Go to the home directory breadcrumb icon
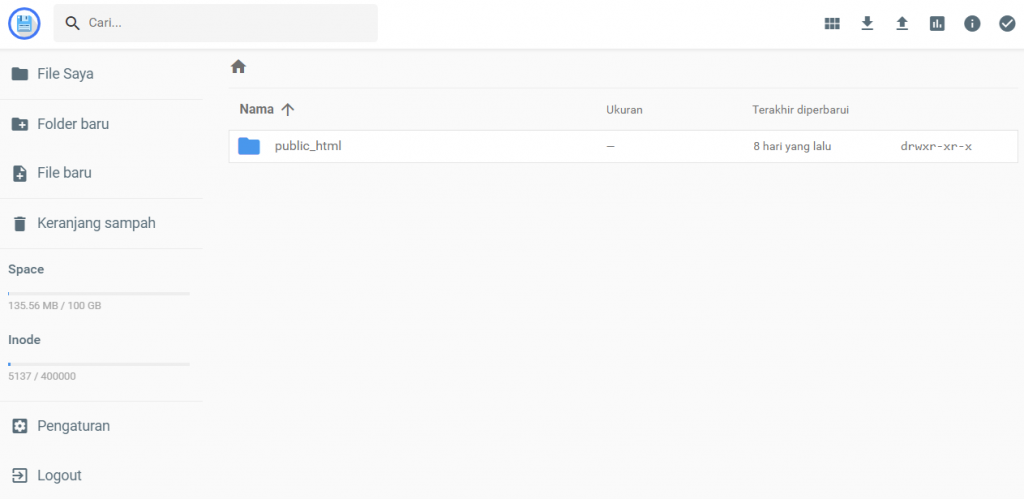Screen dimensions: 1024x499 tap(238, 67)
